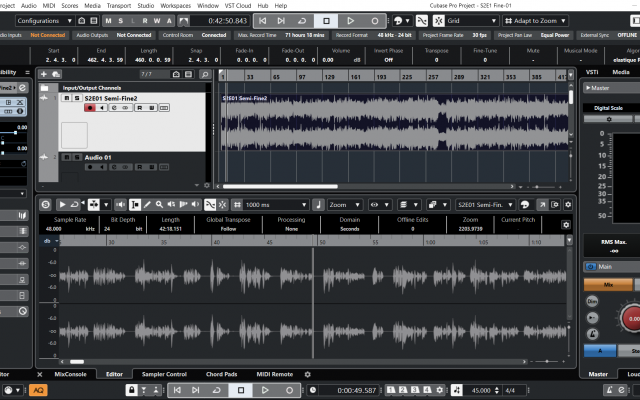
Task: Switch to the MixConsole tab
Action: (x=70, y=374)
